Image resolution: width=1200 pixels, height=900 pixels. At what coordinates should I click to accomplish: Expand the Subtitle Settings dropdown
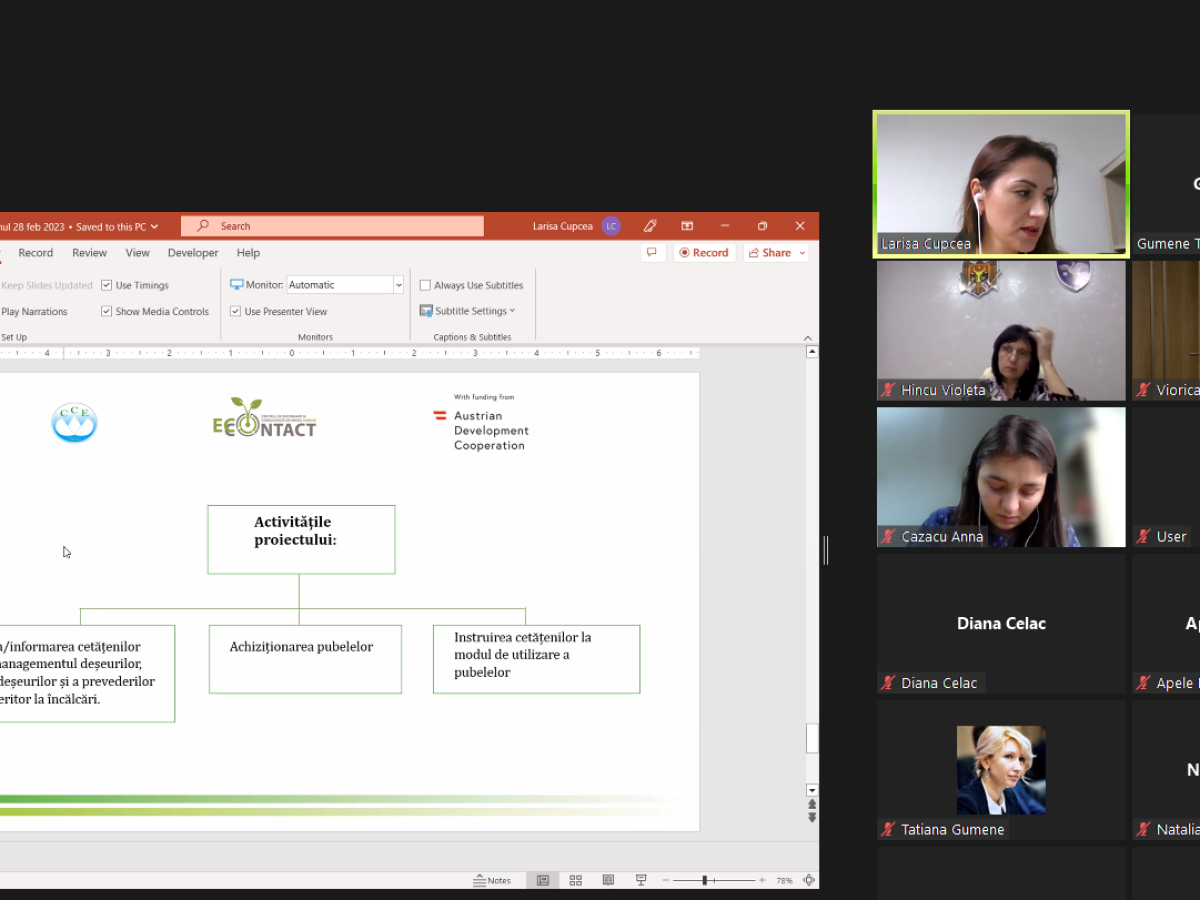pos(513,311)
